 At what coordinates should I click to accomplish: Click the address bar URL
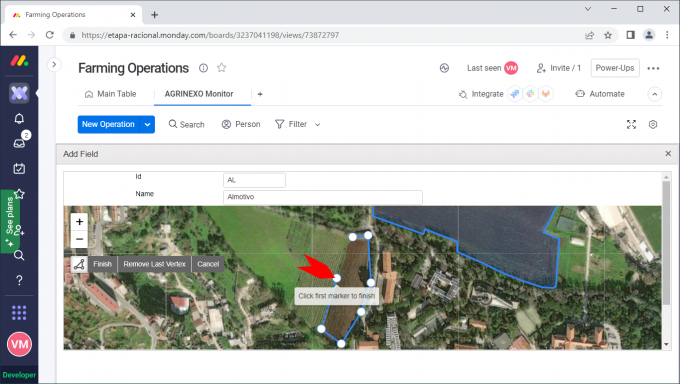coord(210,35)
